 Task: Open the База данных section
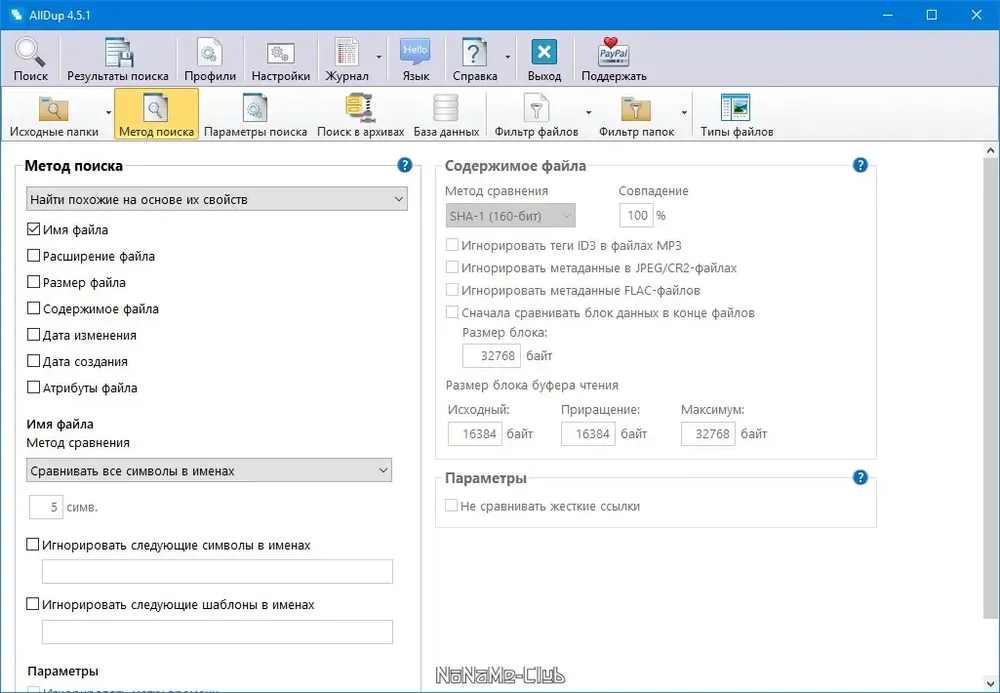point(446,114)
